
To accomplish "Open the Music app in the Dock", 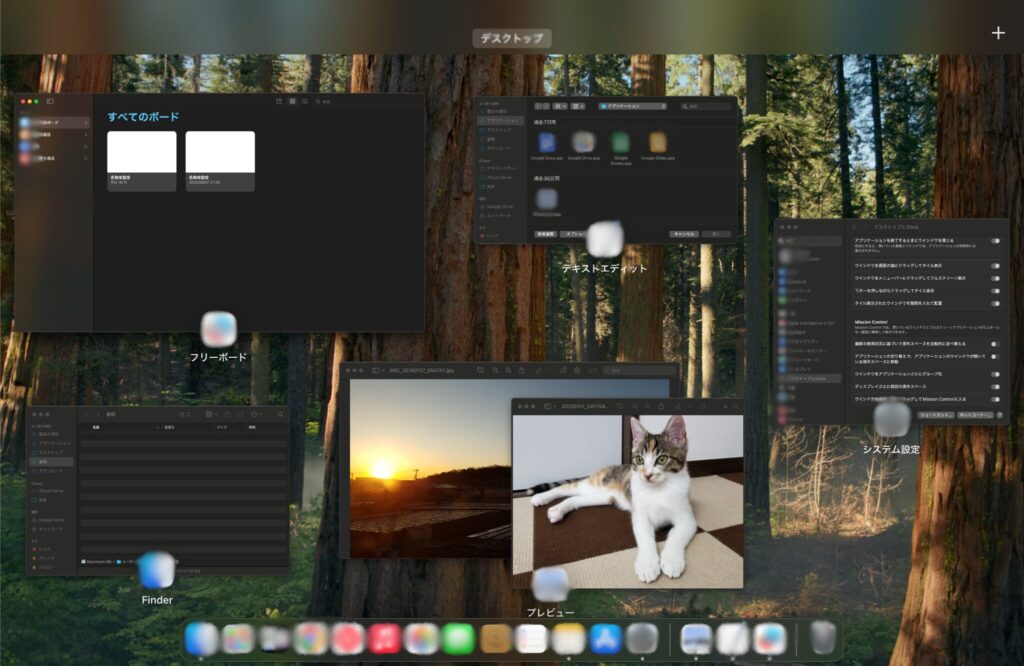I will coord(385,638).
